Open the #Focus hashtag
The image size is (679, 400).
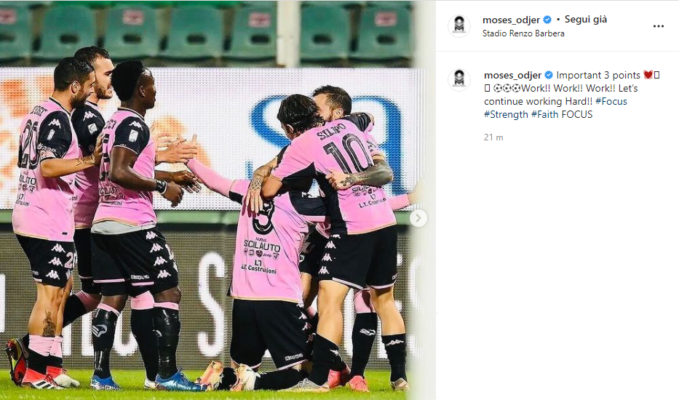point(611,101)
